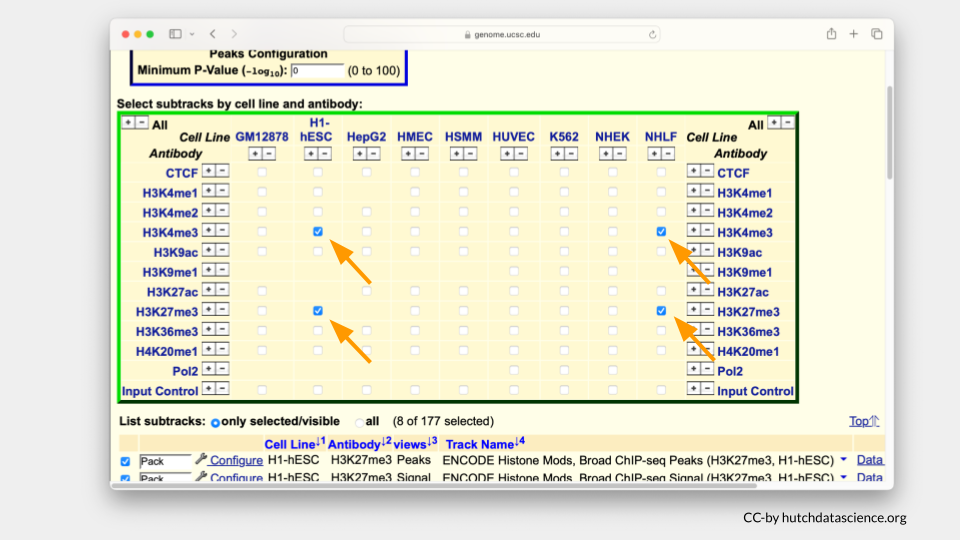Click the minus button under HSMM
960x540 pixels.
click(x=470, y=154)
